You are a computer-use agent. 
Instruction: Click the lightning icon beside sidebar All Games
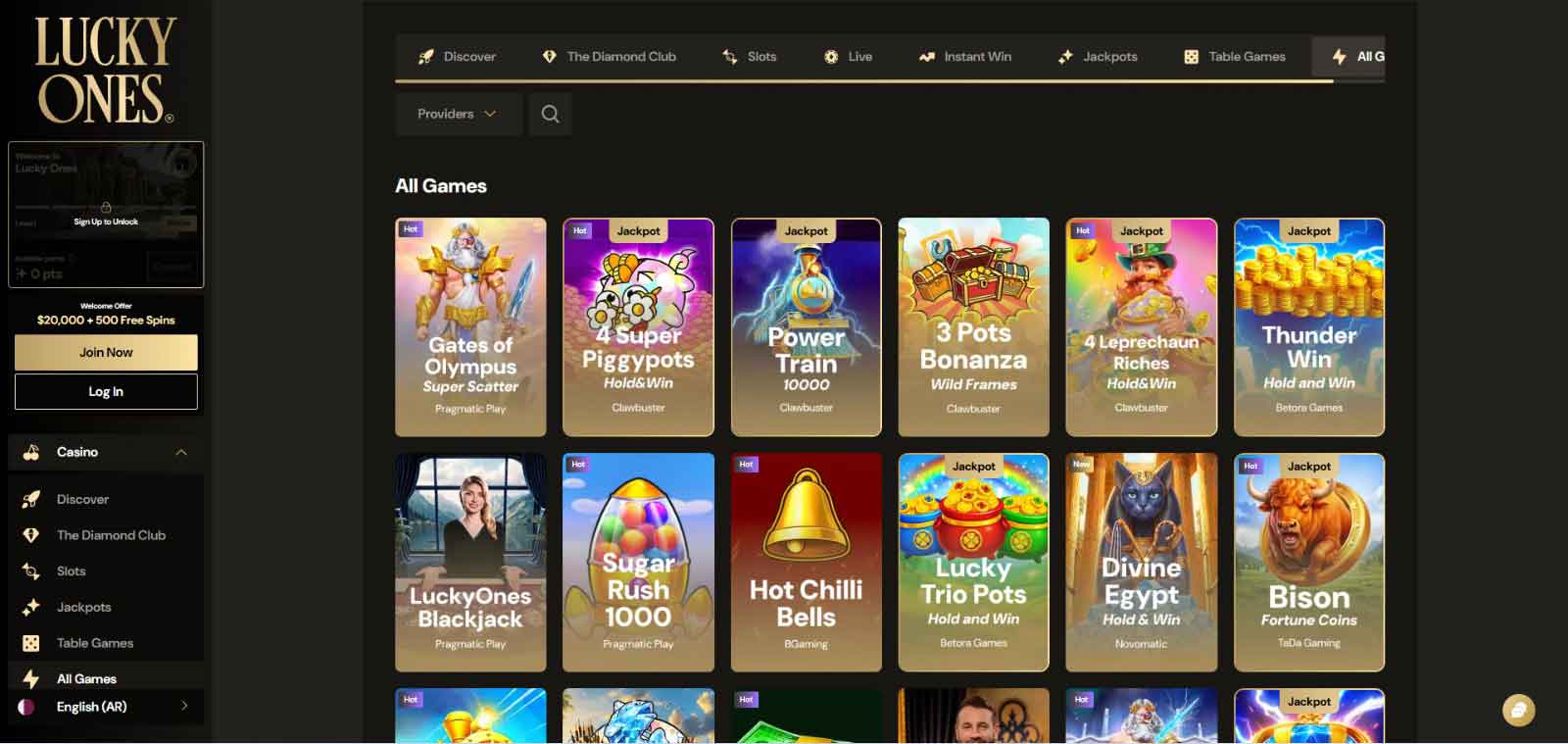point(31,678)
